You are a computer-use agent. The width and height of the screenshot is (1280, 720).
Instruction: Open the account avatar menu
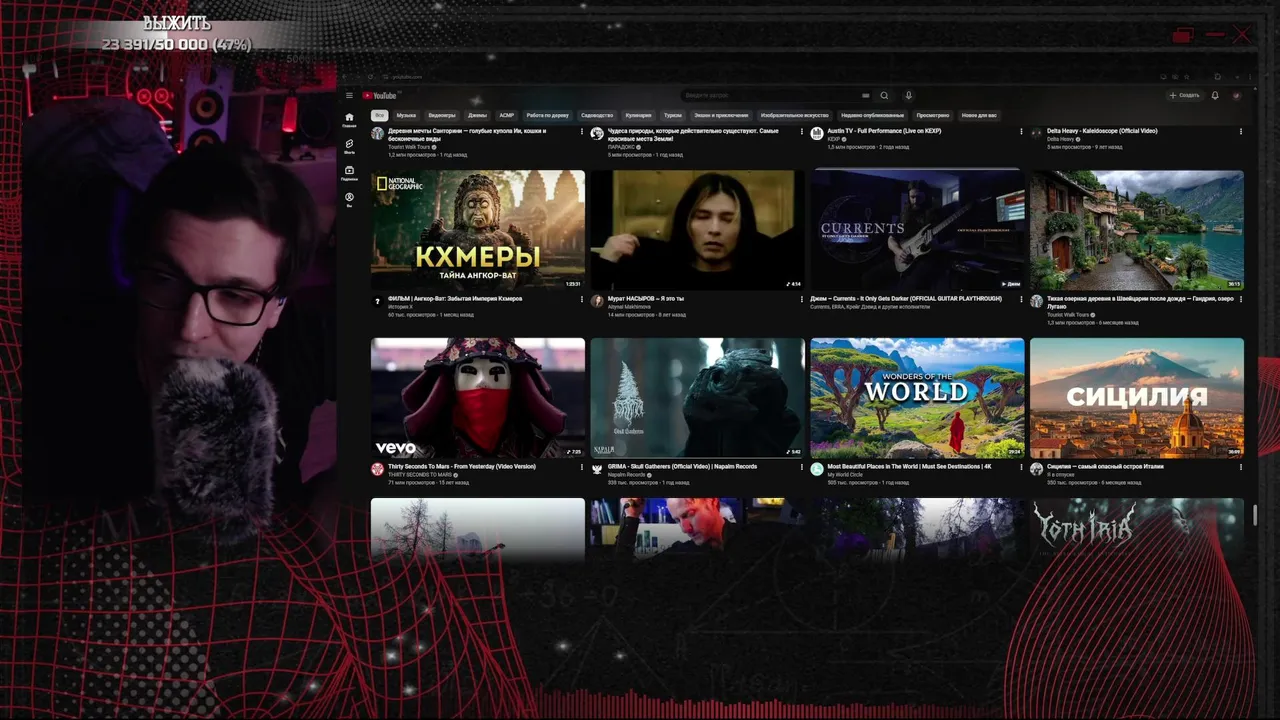1237,96
